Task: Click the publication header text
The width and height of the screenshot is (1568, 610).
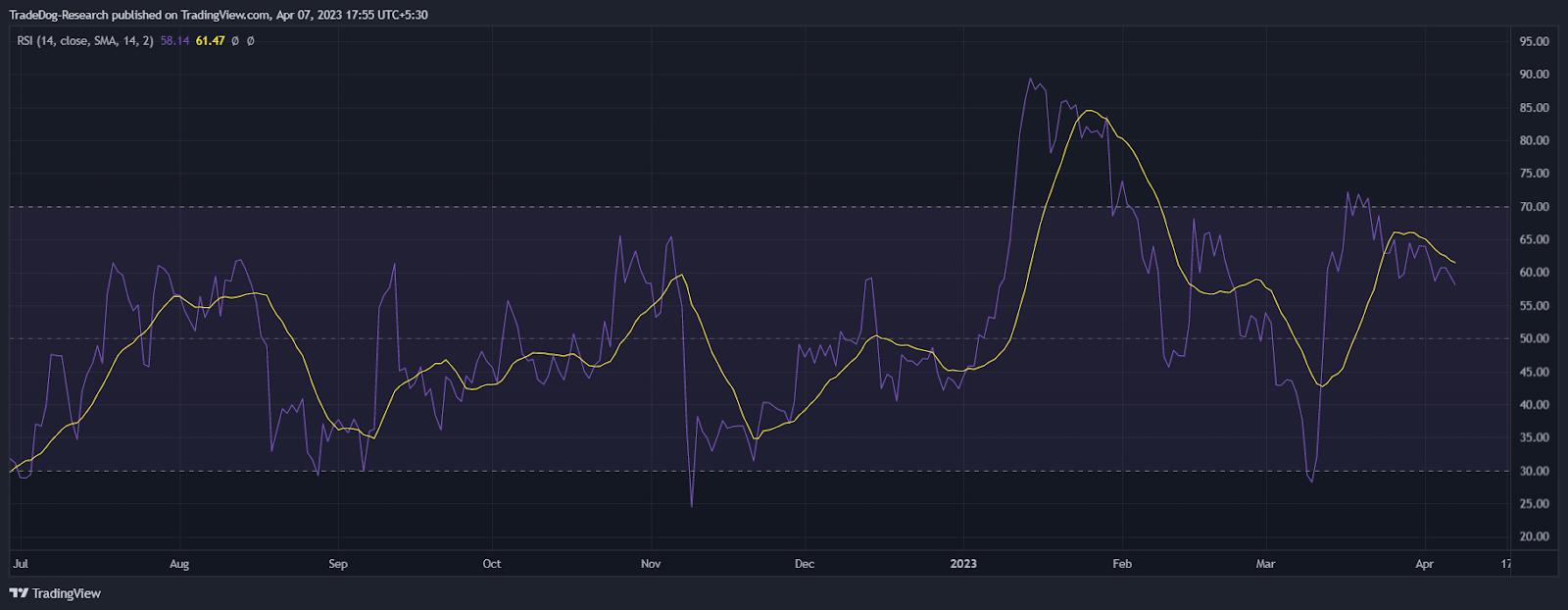Action: (x=219, y=15)
